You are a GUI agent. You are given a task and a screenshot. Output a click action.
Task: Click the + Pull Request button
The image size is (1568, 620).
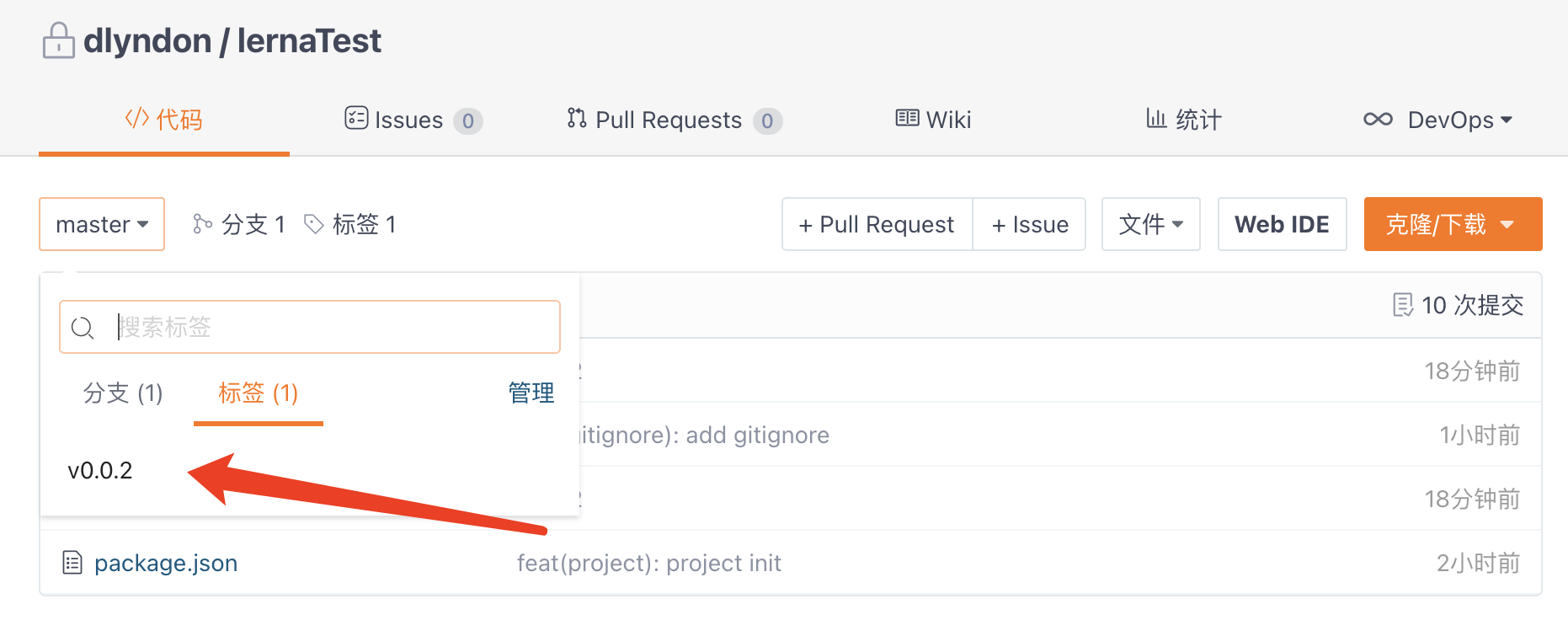(877, 224)
